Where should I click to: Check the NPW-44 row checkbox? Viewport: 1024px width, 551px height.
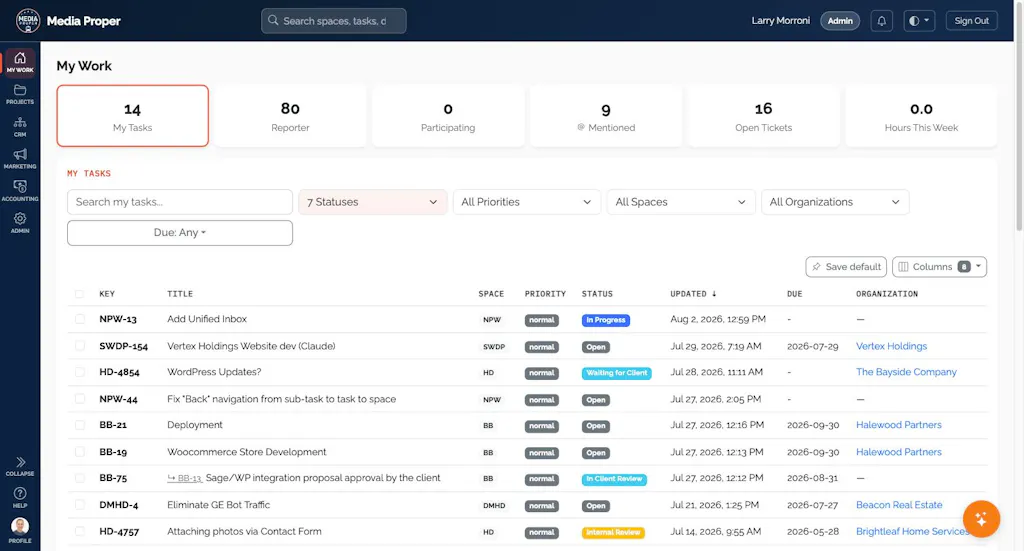80,399
